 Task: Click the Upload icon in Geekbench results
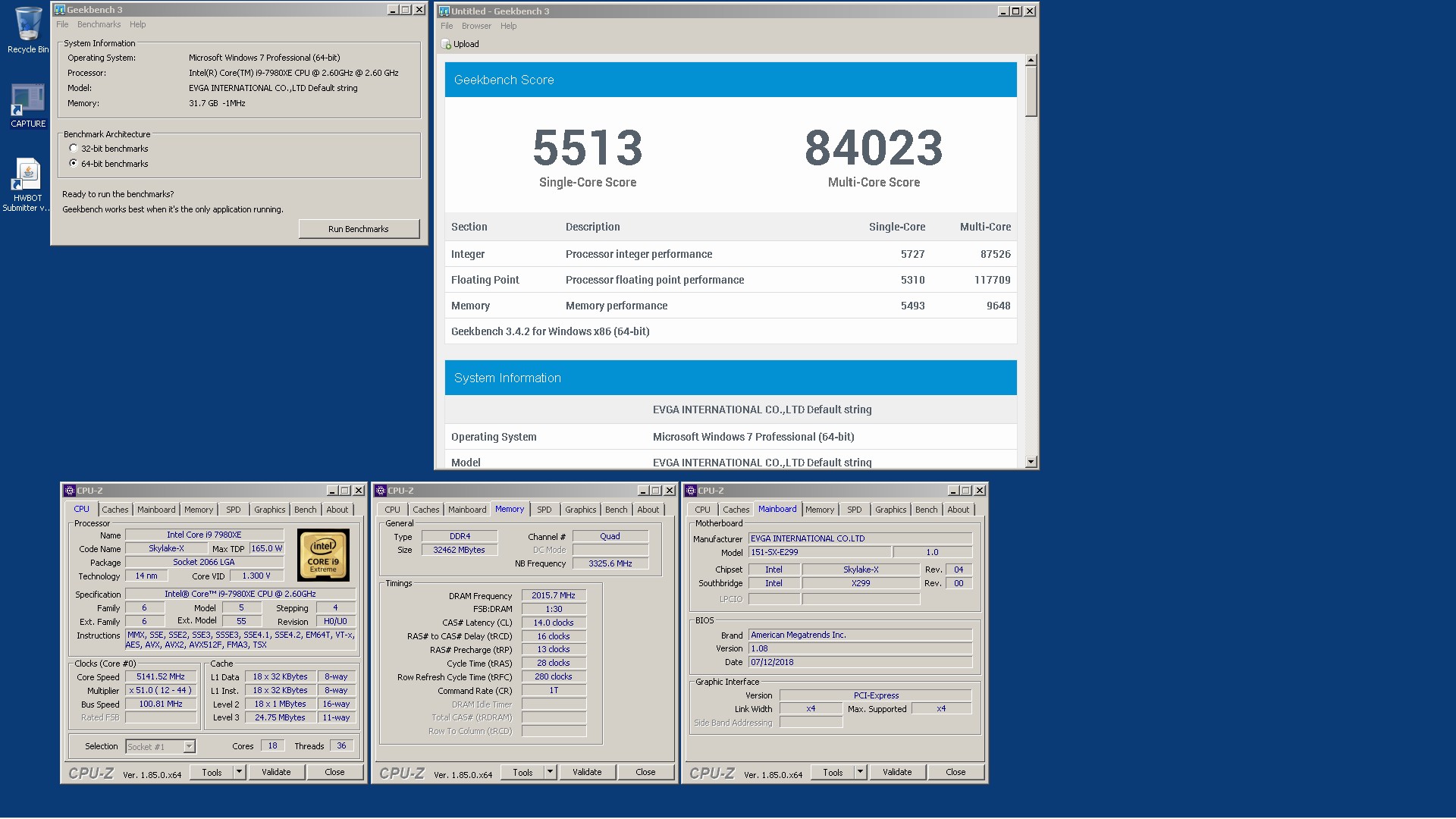click(x=446, y=44)
